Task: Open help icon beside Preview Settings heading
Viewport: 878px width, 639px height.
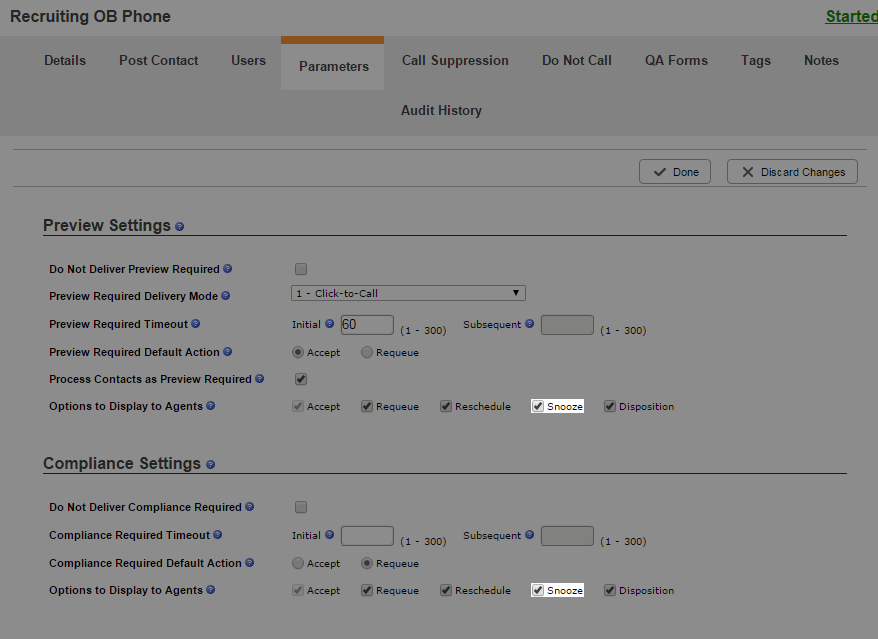Action: 179,226
